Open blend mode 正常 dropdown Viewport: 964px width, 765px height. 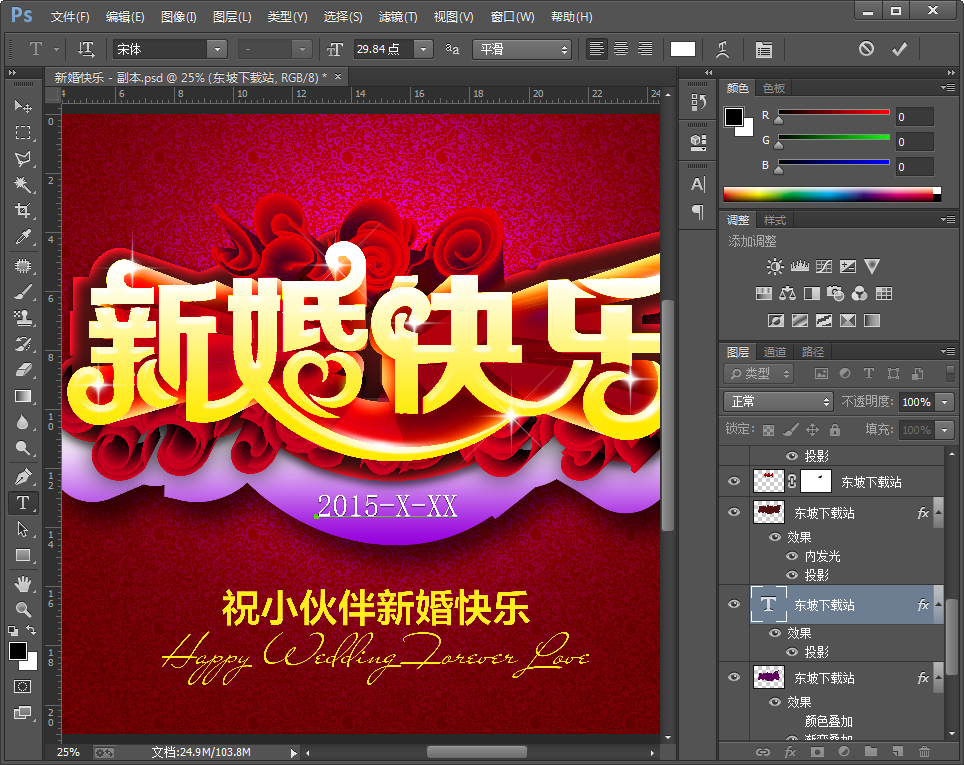point(778,402)
